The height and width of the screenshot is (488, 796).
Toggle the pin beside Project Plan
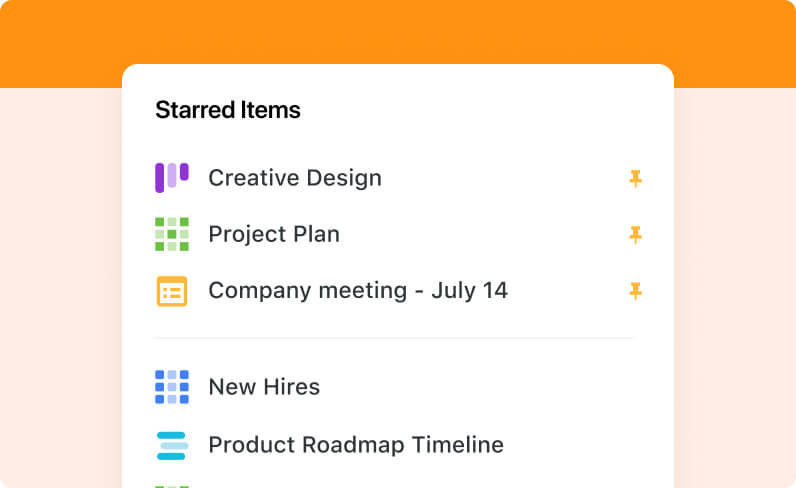coord(635,235)
